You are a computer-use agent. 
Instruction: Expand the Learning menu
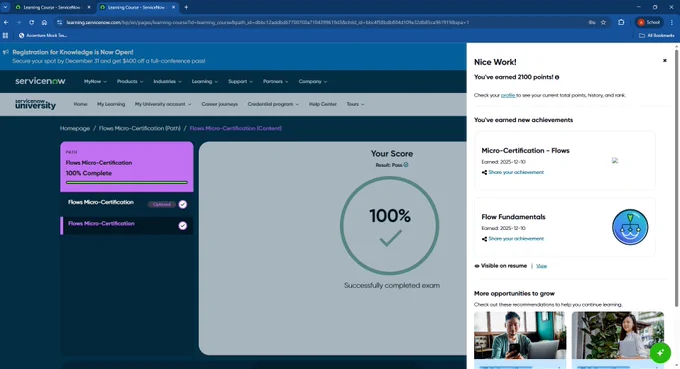205,82
